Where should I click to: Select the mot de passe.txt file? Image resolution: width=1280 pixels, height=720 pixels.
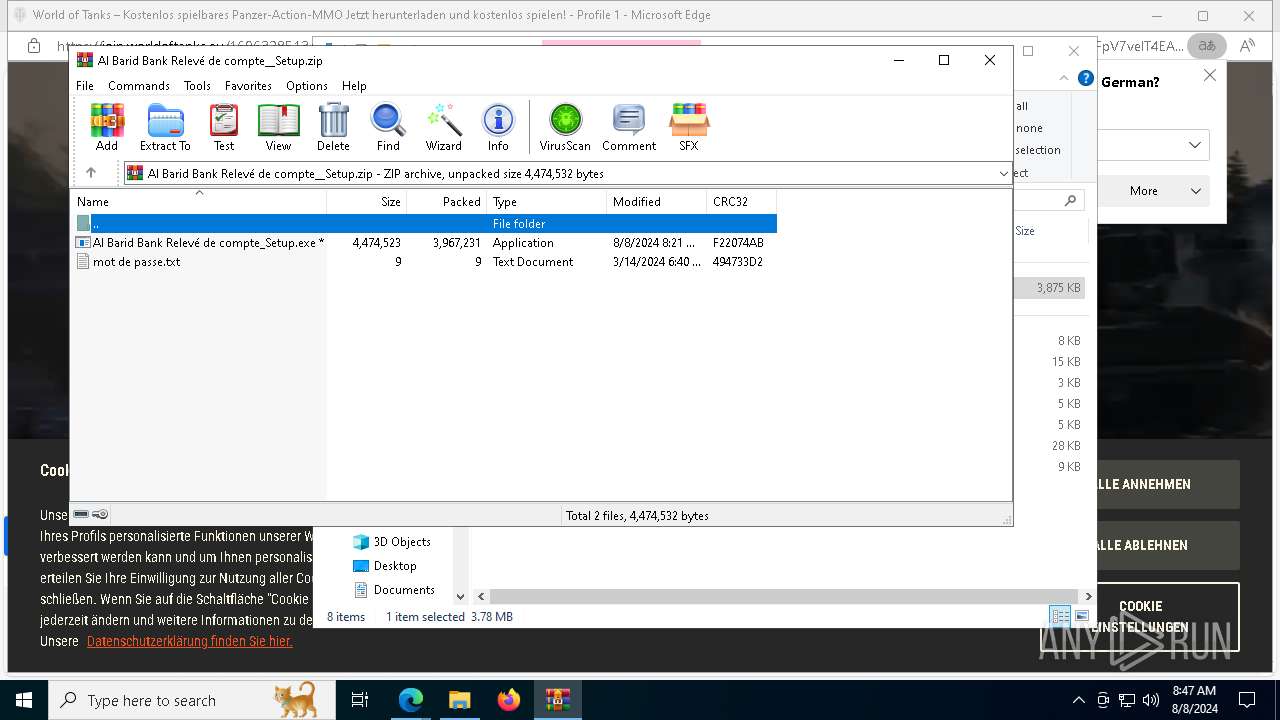(425, 262)
